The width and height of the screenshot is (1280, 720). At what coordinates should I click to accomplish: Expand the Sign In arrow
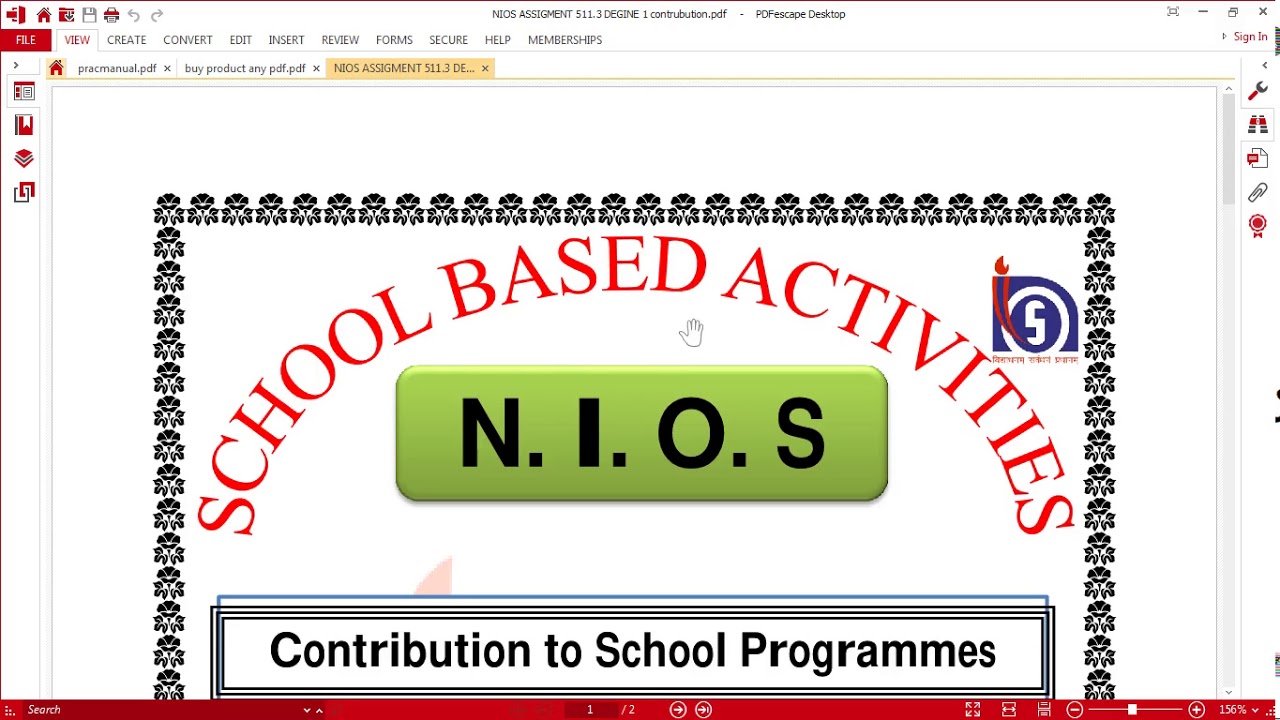click(1225, 37)
